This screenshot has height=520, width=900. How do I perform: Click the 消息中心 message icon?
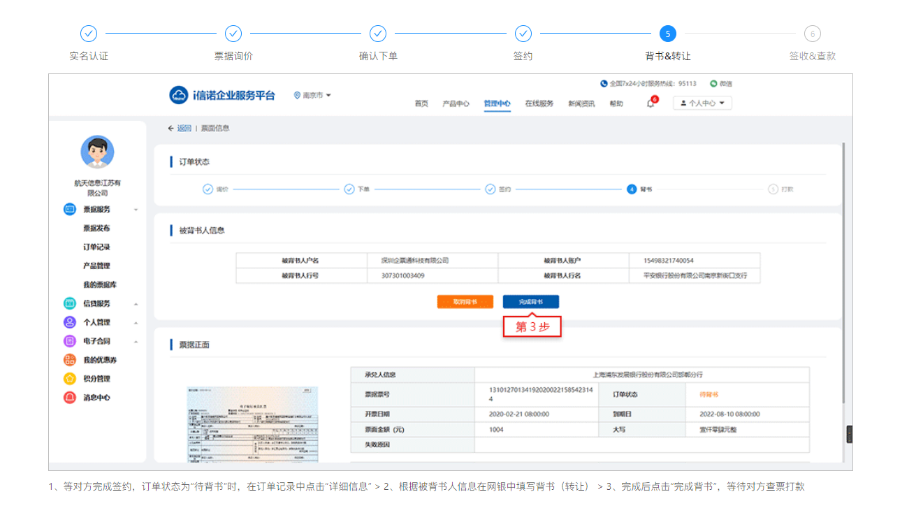point(70,398)
